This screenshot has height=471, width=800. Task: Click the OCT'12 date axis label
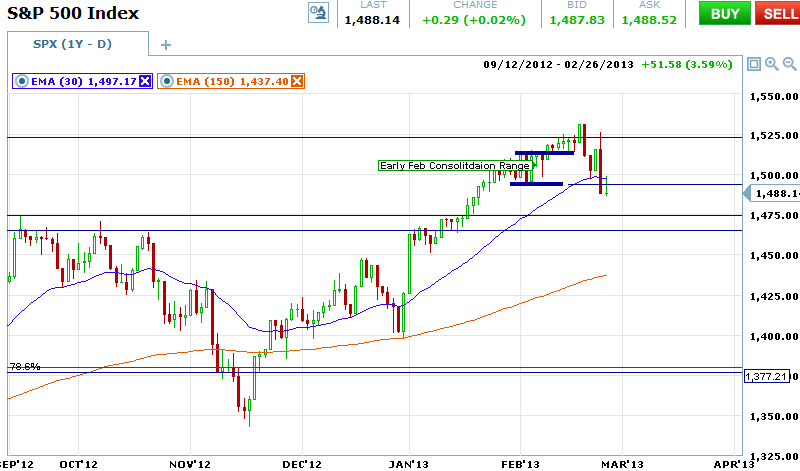[x=78, y=464]
